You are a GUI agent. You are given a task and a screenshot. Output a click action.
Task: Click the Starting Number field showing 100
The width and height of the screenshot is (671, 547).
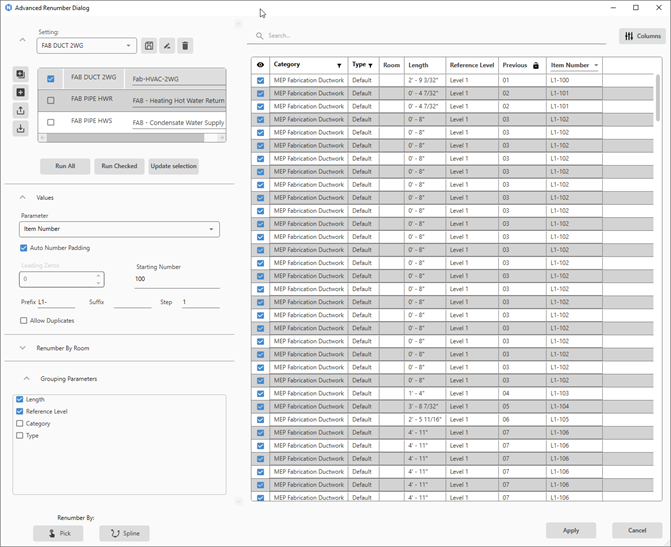[x=177, y=279]
